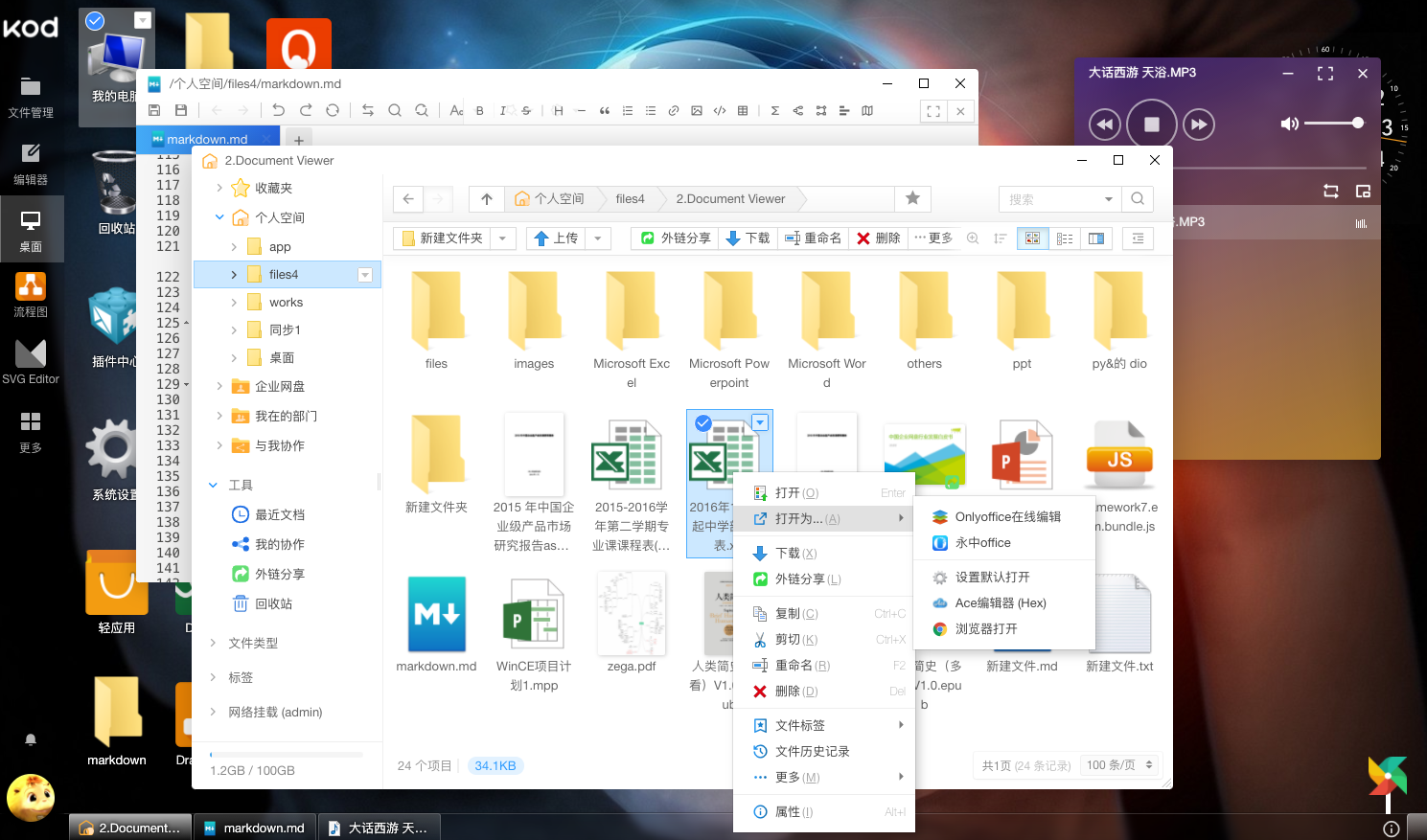Screen dimensions: 1427x840
Task: Deselect the checked 2016年 Excel file checkbox
Action: point(703,422)
